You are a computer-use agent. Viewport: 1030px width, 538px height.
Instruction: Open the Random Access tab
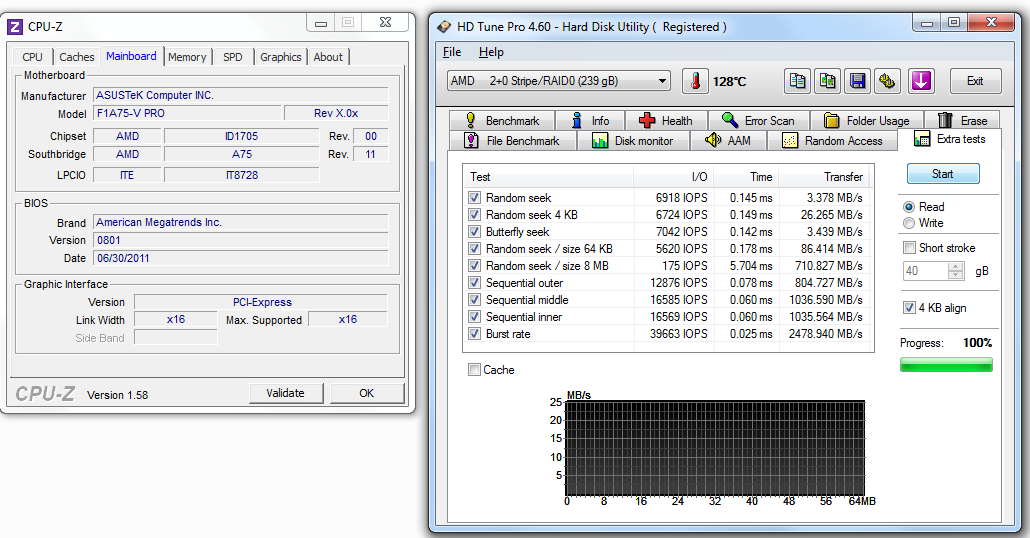[832, 141]
